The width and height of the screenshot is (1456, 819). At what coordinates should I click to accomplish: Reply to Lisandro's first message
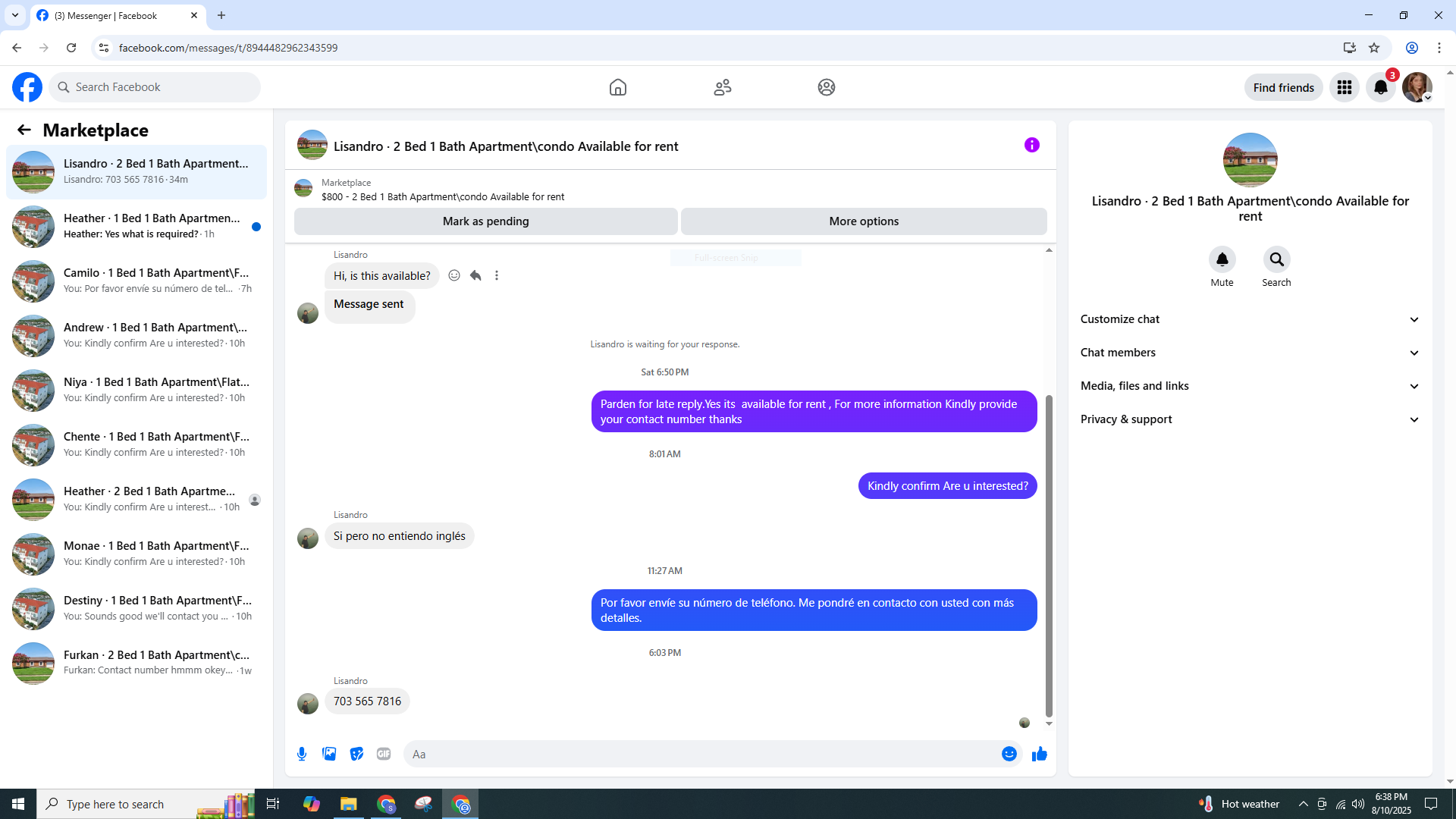pyautogui.click(x=475, y=275)
